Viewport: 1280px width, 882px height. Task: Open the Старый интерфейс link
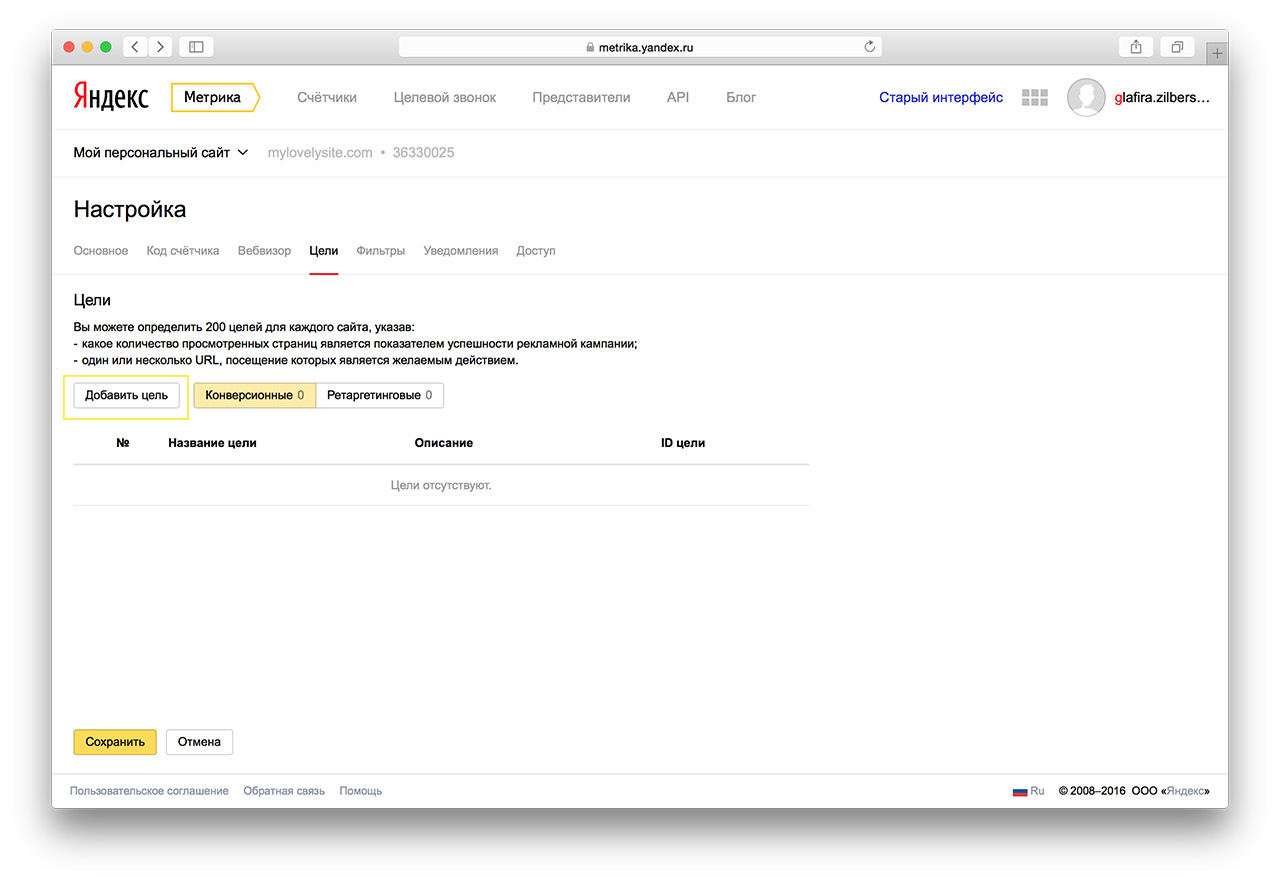940,98
